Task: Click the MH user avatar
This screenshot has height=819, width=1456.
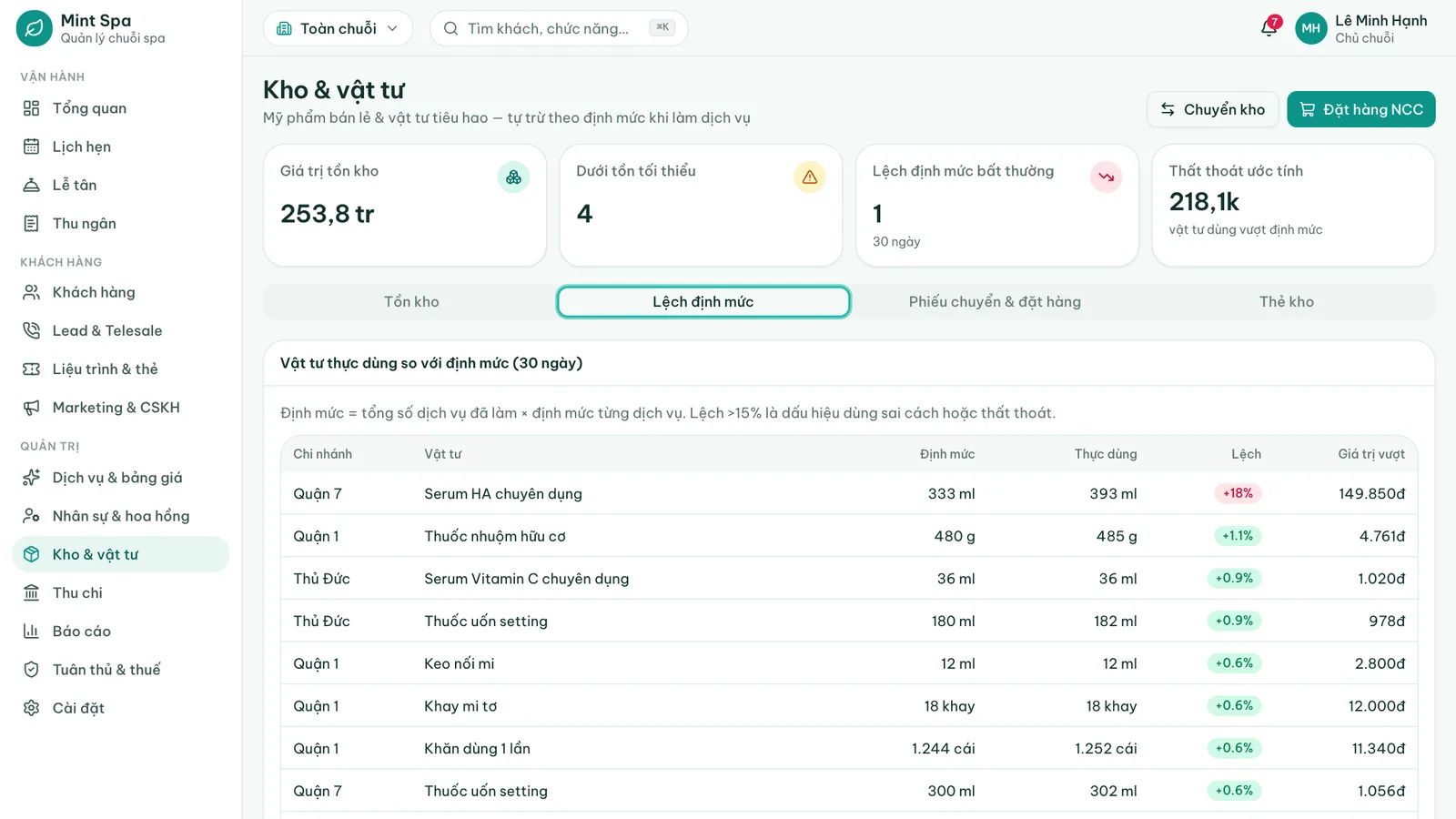Action: pos(1310,28)
